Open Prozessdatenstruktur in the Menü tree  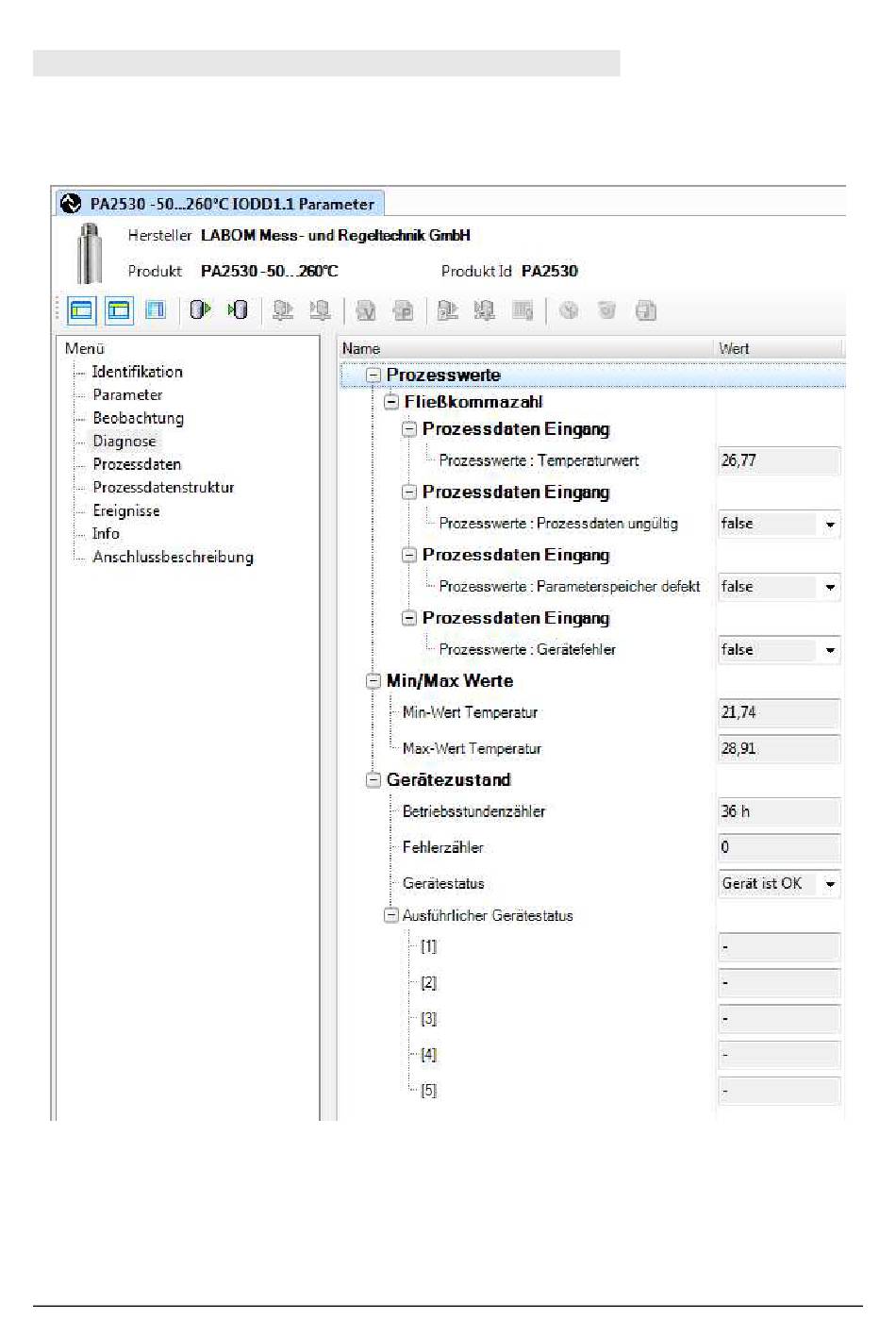point(163,487)
